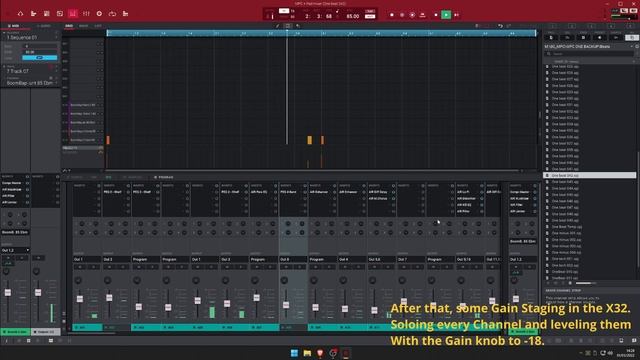Open the LIST view tab
Viewport: 640px width, 360px height.
98,26
